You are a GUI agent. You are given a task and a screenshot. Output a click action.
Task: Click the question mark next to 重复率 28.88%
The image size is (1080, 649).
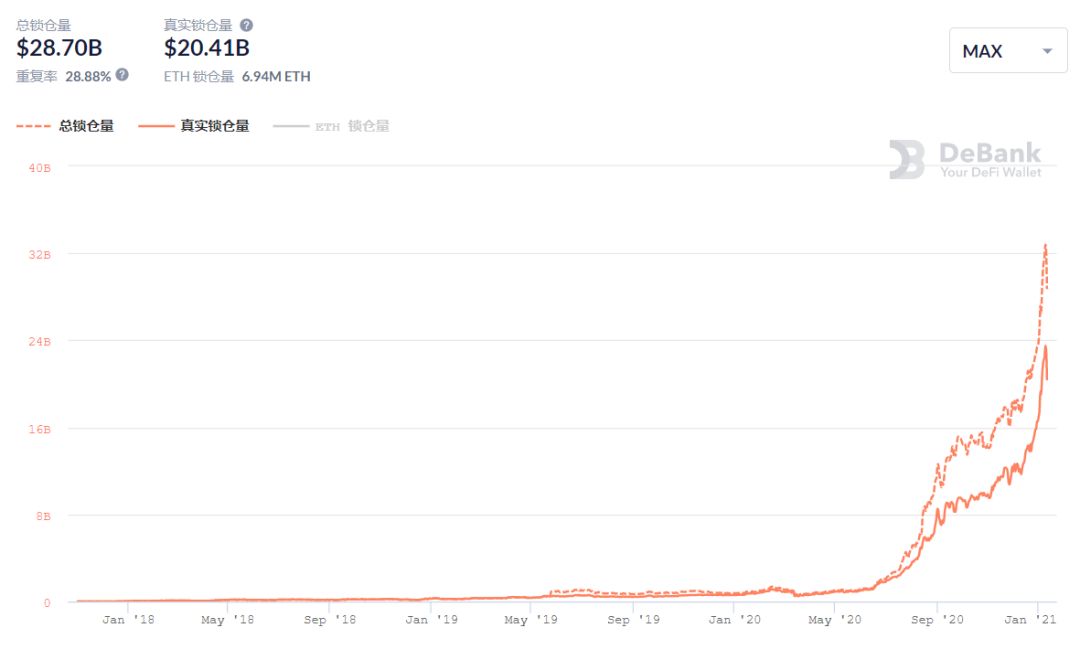[x=122, y=74]
